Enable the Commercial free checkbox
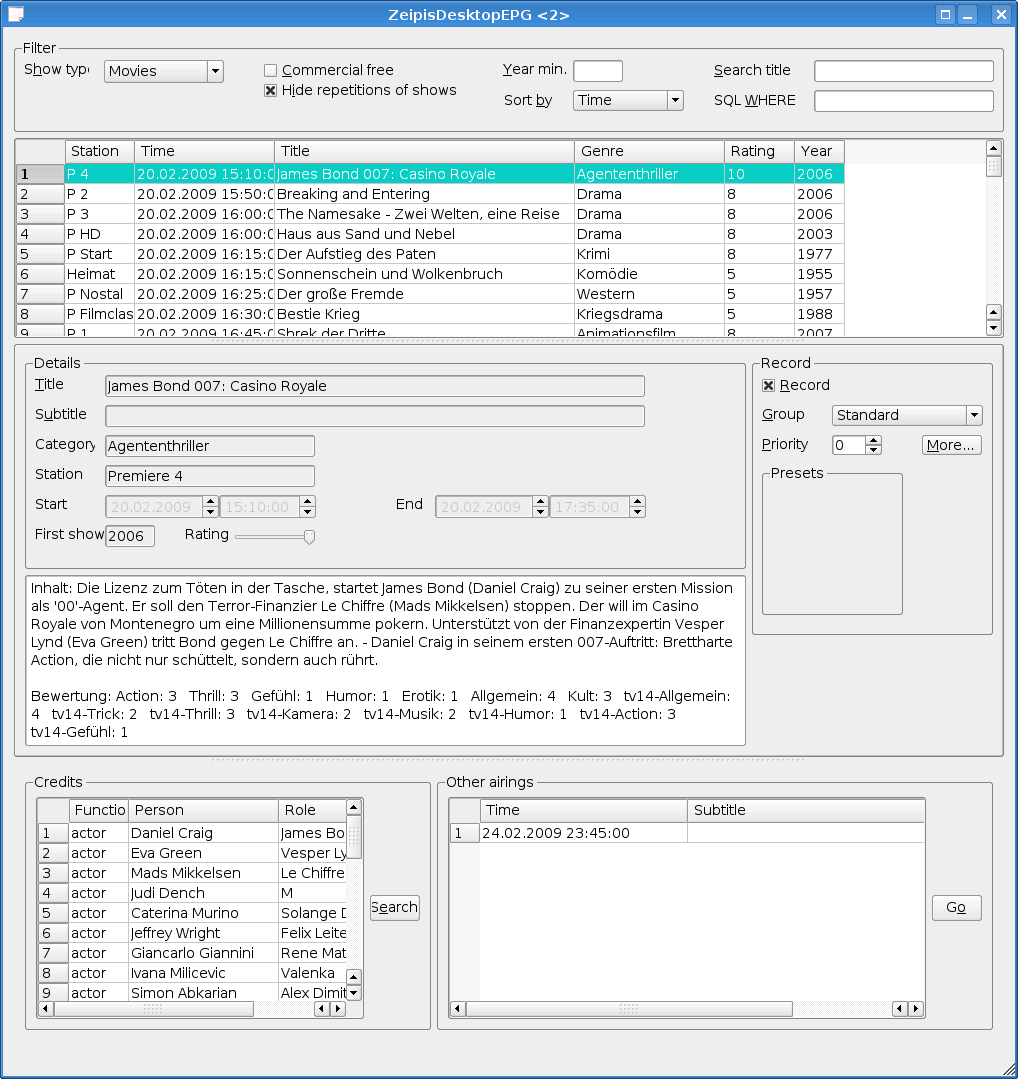Screen dimensions: 1018x1079 click(270, 71)
